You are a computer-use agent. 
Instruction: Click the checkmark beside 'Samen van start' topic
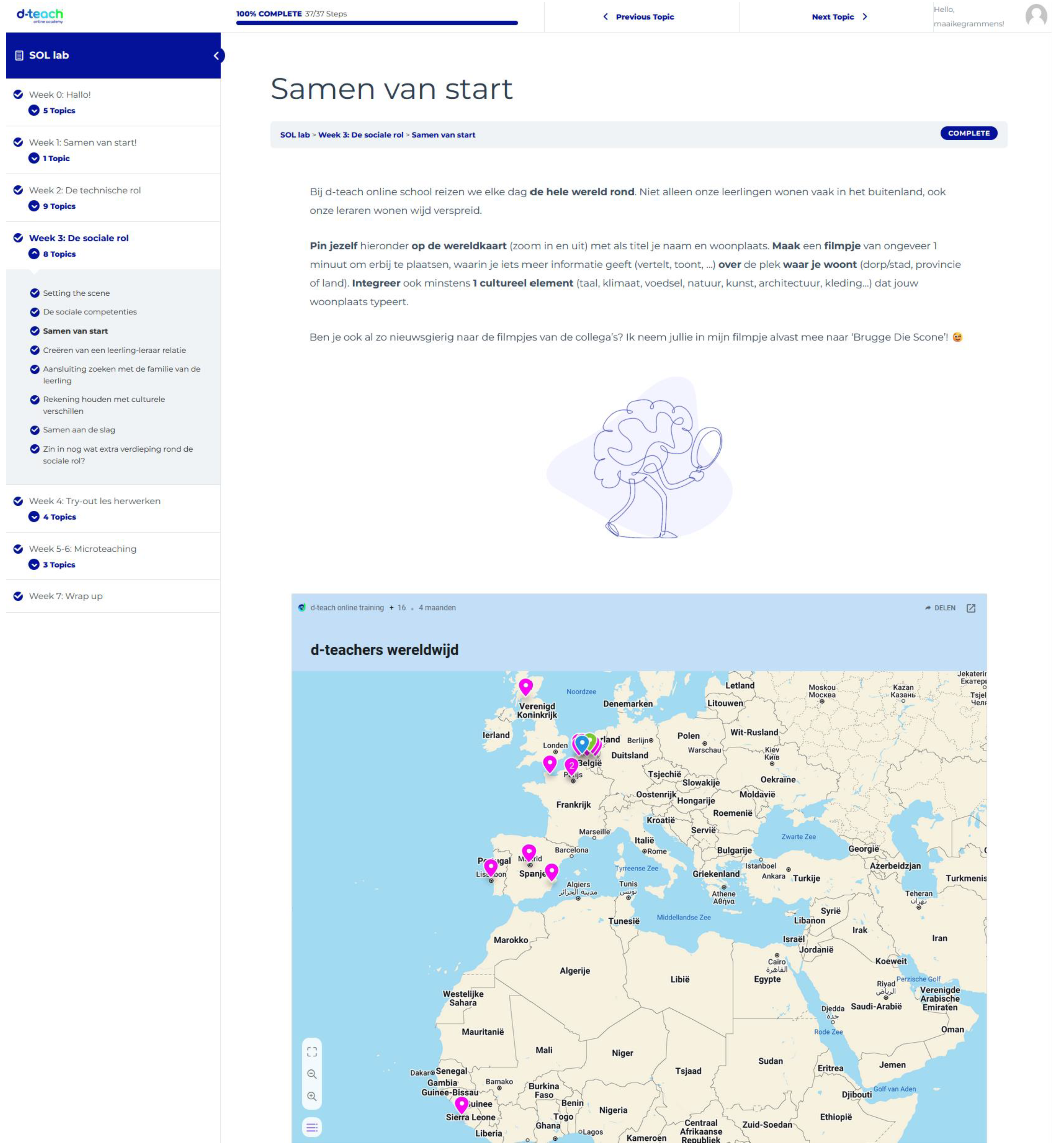point(35,331)
